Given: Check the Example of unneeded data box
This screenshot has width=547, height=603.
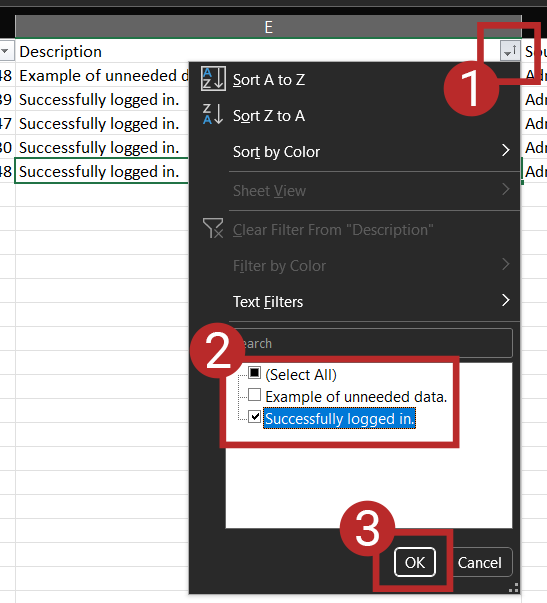Looking at the screenshot, I should coord(255,395).
